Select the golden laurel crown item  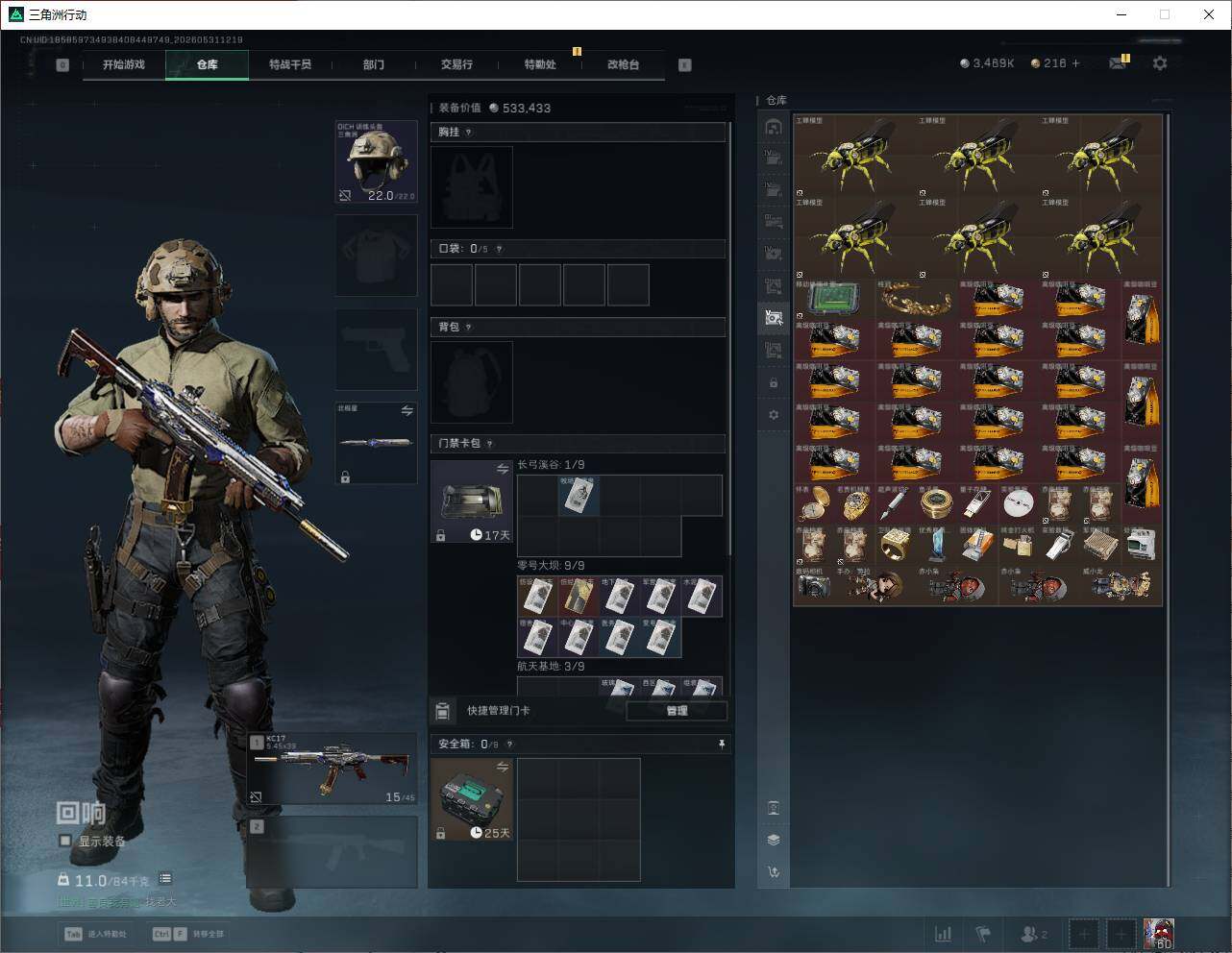coord(916,299)
